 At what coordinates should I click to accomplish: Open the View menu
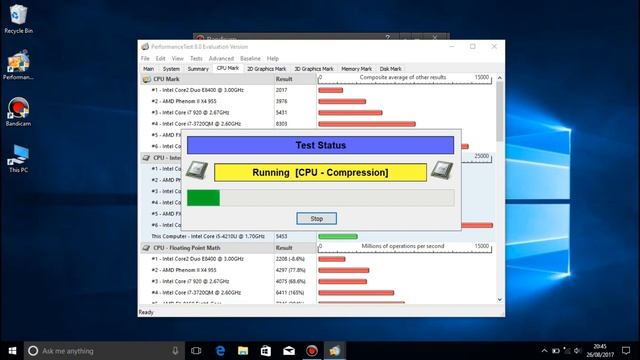(178, 58)
